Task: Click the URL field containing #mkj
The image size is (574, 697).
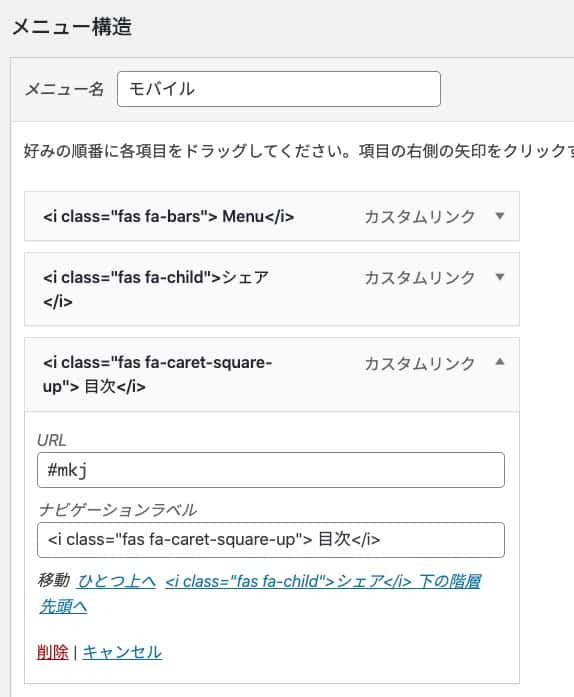Action: pos(271,470)
